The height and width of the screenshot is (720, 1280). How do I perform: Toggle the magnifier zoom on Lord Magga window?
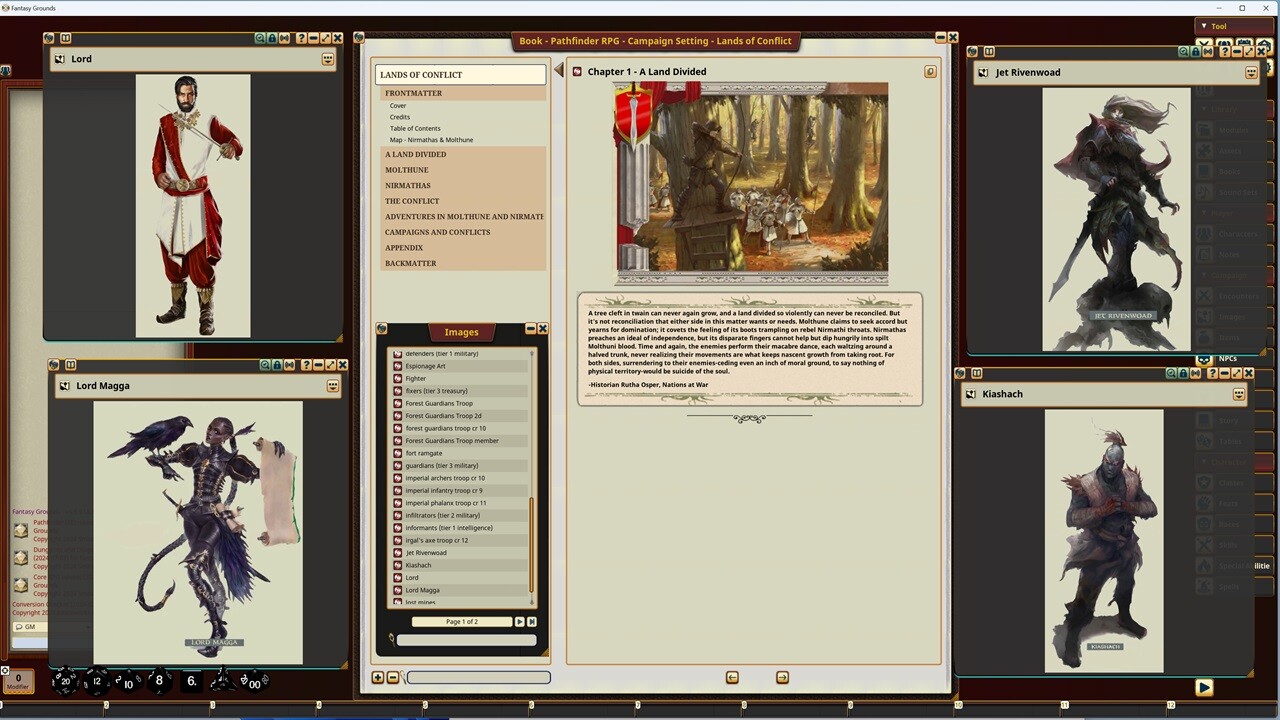265,366
